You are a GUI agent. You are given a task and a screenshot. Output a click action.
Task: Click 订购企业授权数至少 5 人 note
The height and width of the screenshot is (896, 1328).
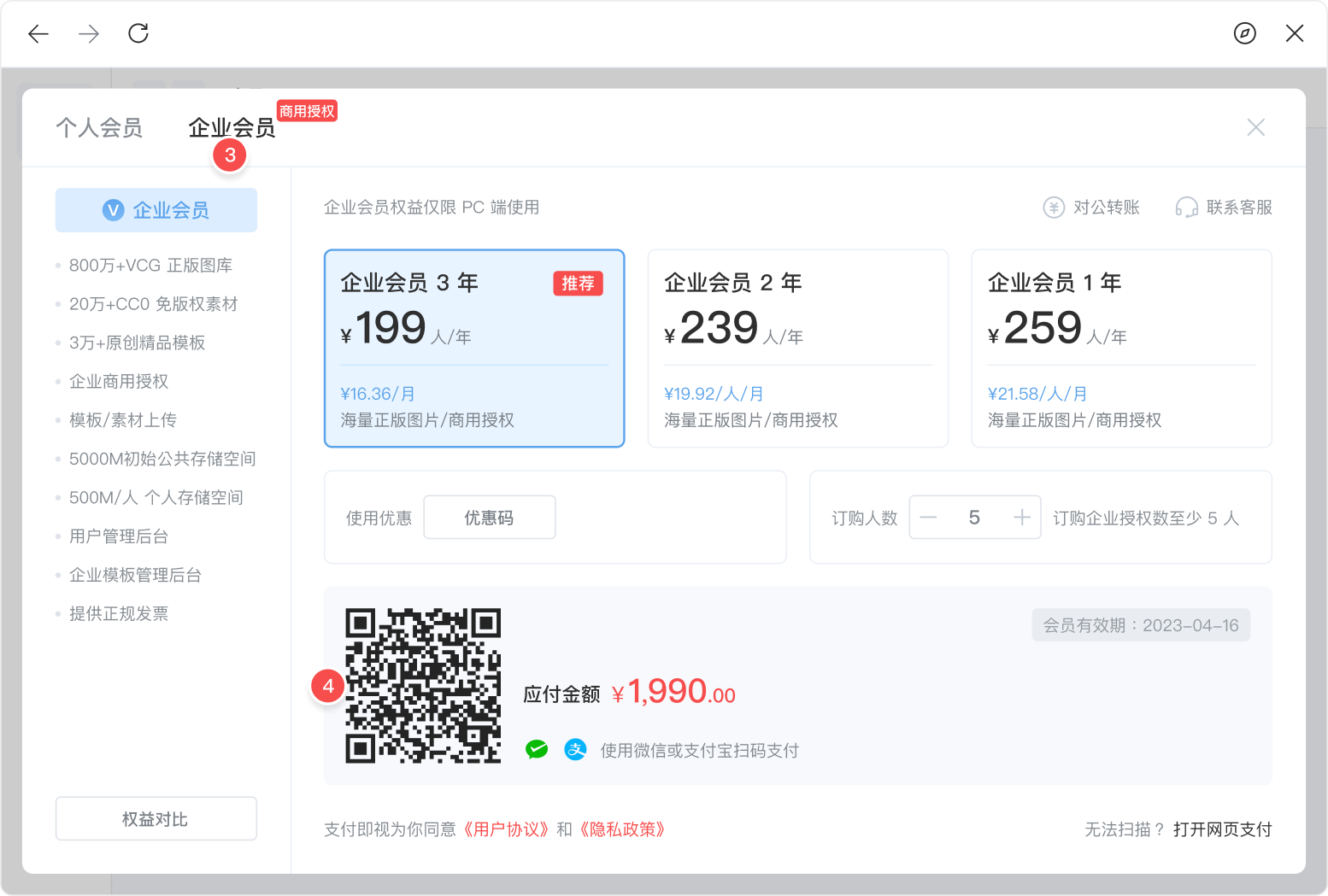pos(1146,518)
